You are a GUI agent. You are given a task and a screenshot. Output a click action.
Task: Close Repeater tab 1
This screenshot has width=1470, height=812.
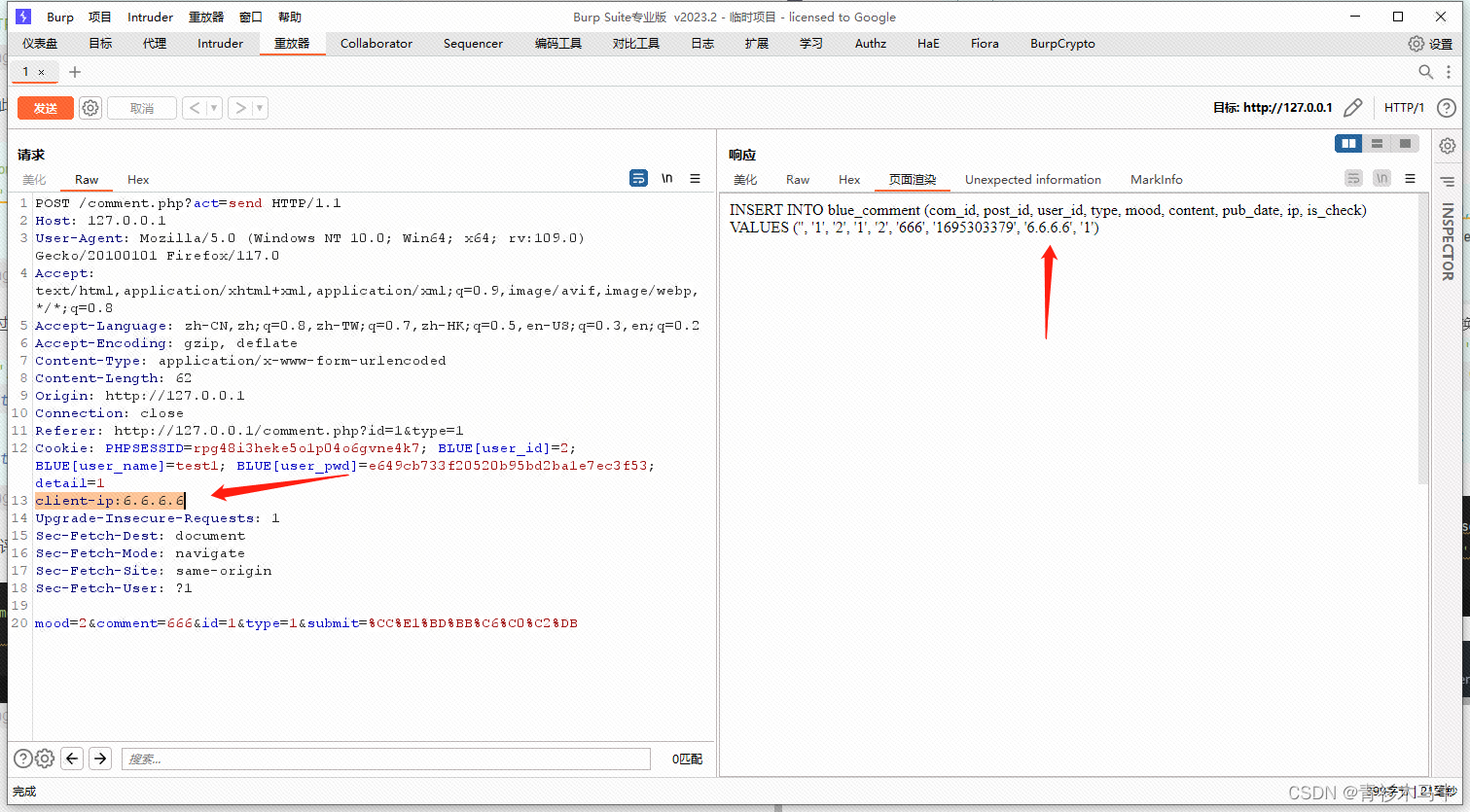click(41, 72)
